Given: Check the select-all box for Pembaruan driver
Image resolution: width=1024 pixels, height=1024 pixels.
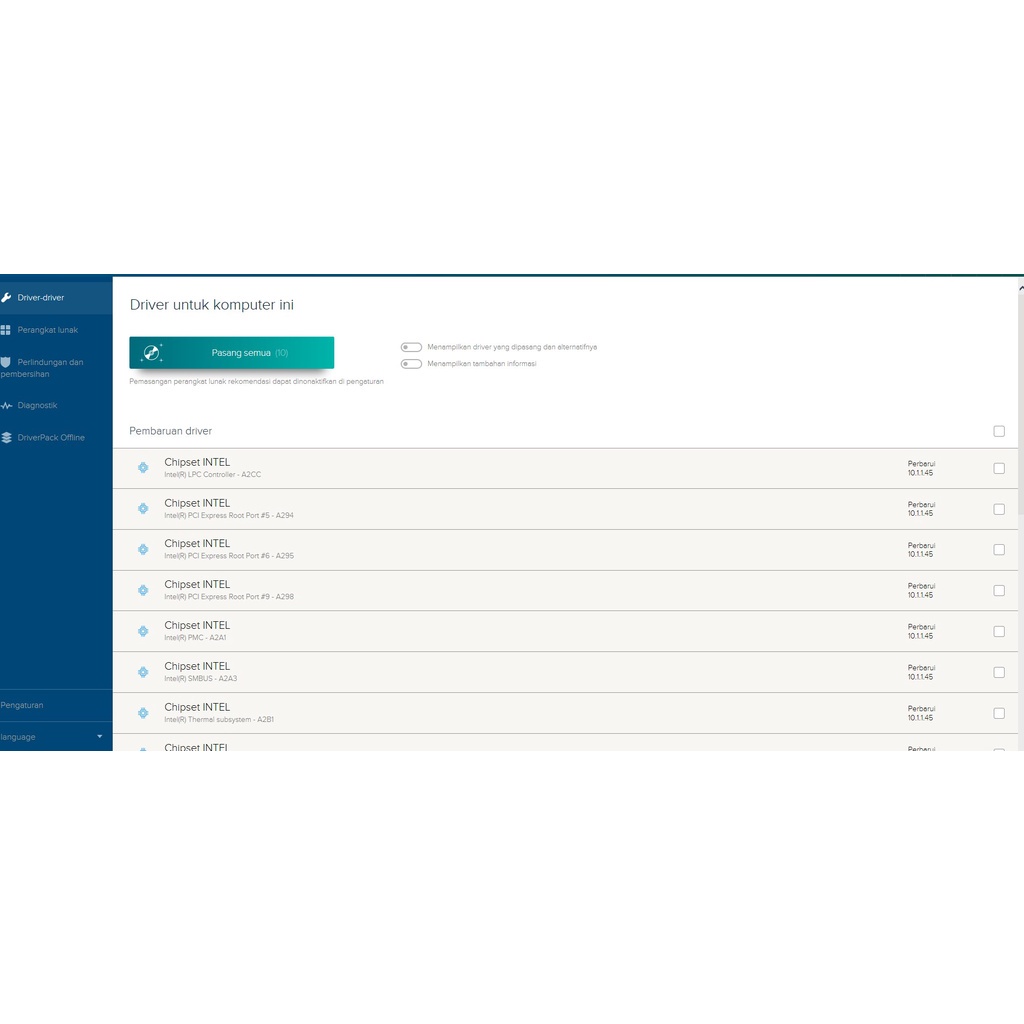Looking at the screenshot, I should (999, 431).
